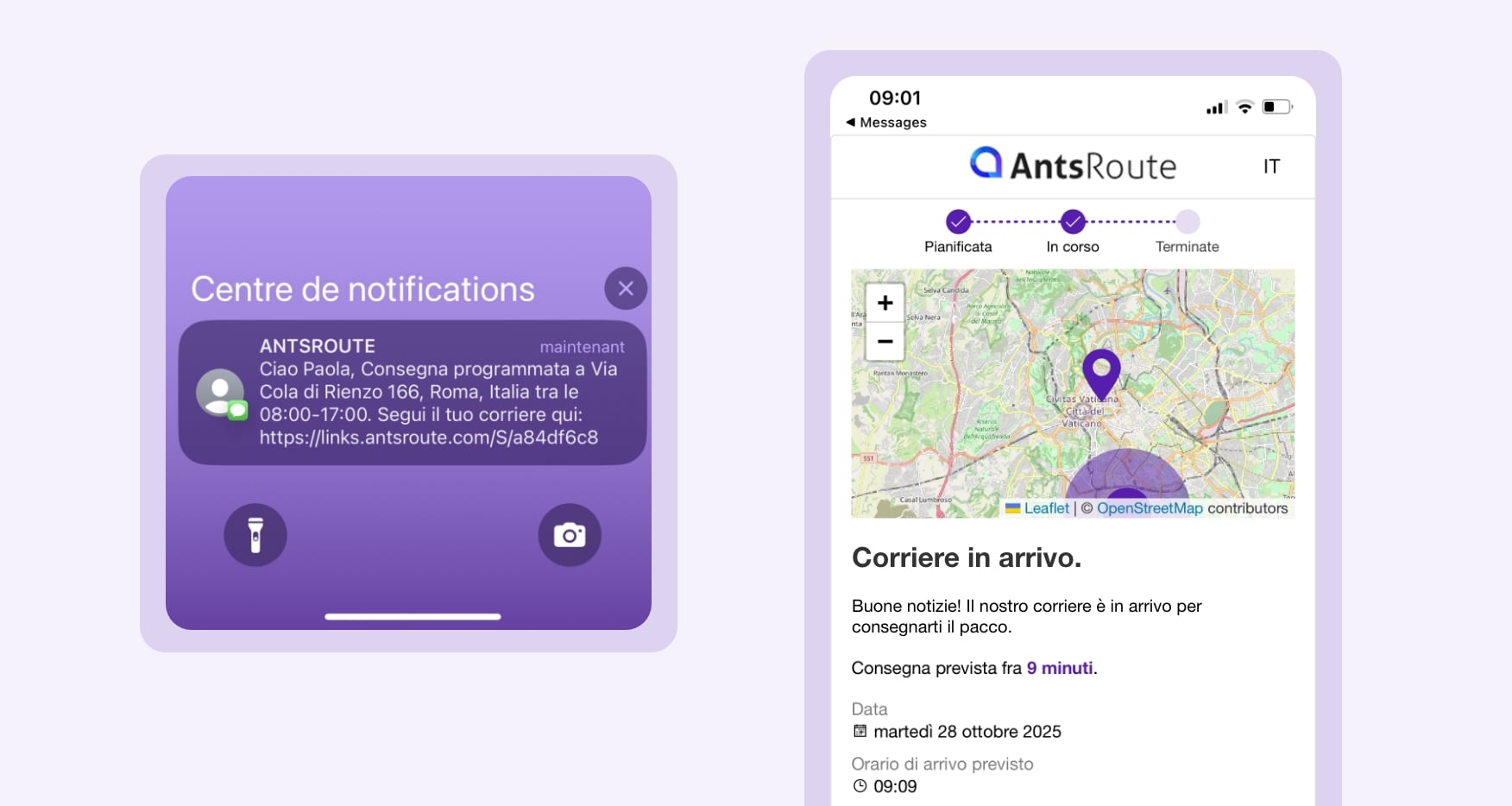The height and width of the screenshot is (806, 1512).
Task: Open the OpenStreetMap contributors link
Action: point(1150,508)
